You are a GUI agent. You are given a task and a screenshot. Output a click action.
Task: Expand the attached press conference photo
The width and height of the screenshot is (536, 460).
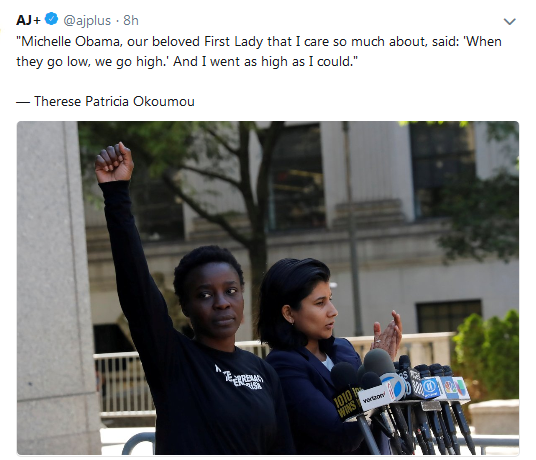point(268,288)
